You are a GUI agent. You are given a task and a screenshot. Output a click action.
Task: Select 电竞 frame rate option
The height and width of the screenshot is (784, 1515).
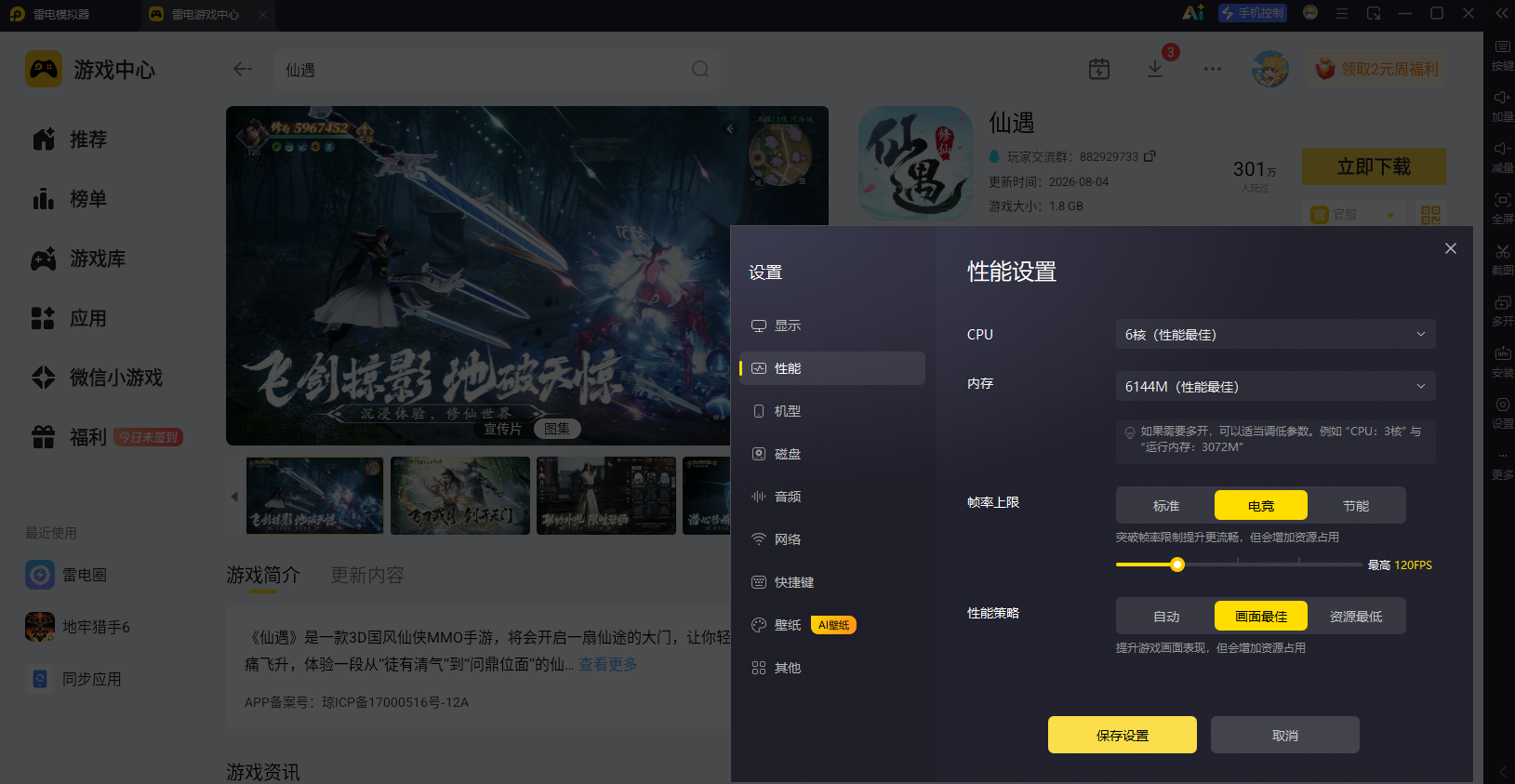[x=1261, y=505]
